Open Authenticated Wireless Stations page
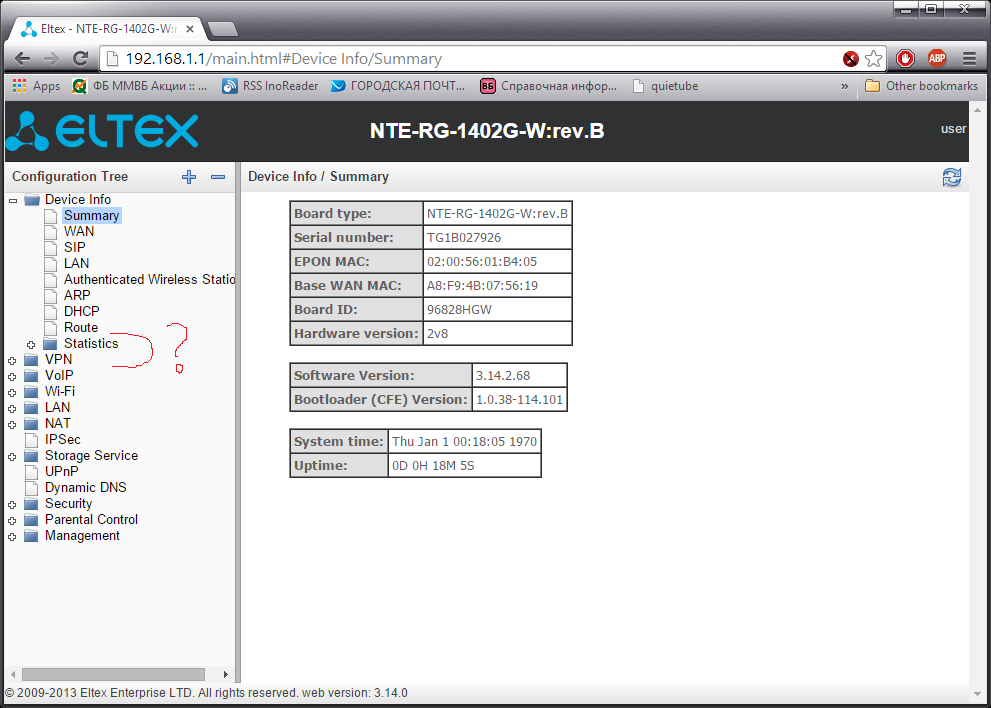Screen dimensions: 991x708 tap(149, 279)
